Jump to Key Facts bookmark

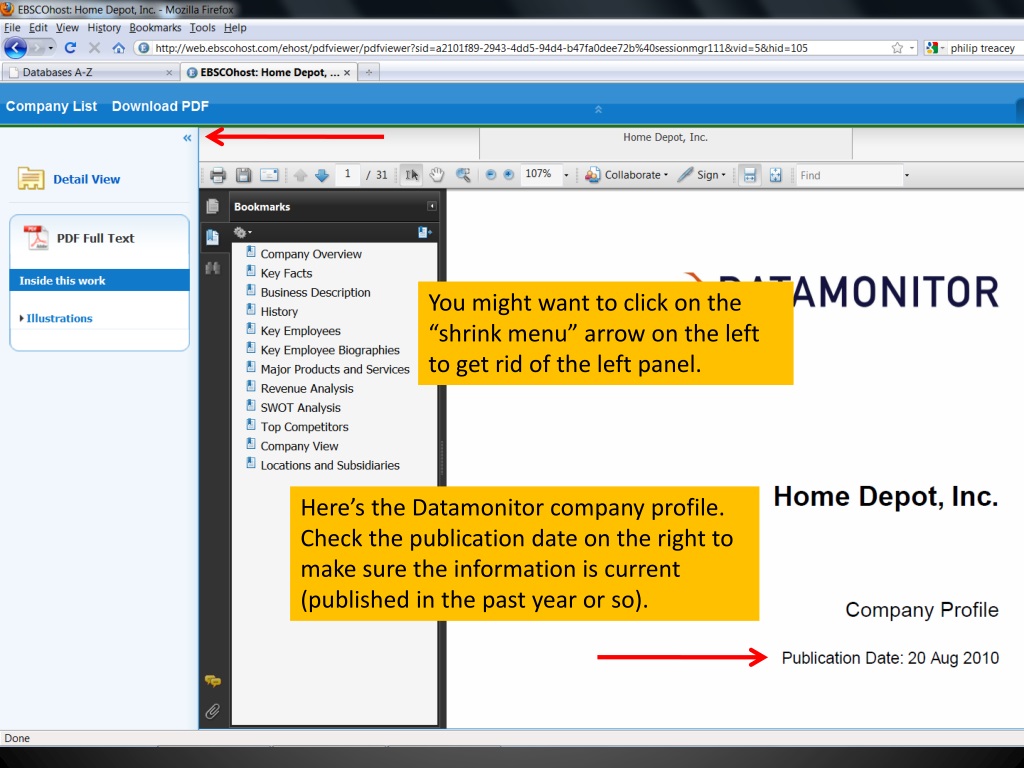coord(286,273)
